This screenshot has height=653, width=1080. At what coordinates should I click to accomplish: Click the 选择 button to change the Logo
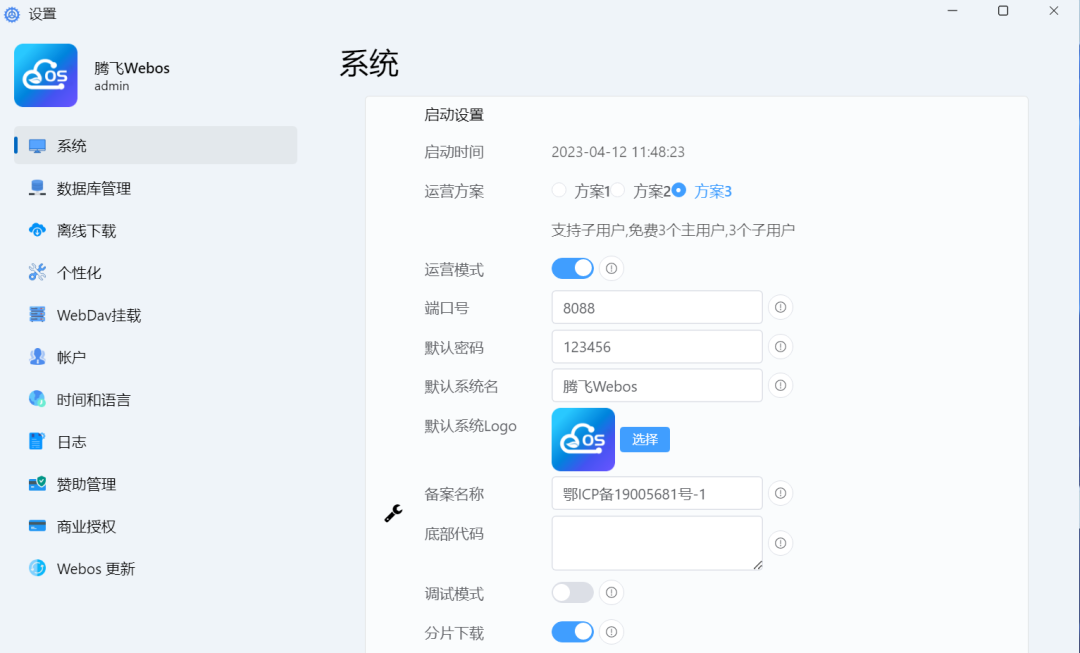(644, 439)
